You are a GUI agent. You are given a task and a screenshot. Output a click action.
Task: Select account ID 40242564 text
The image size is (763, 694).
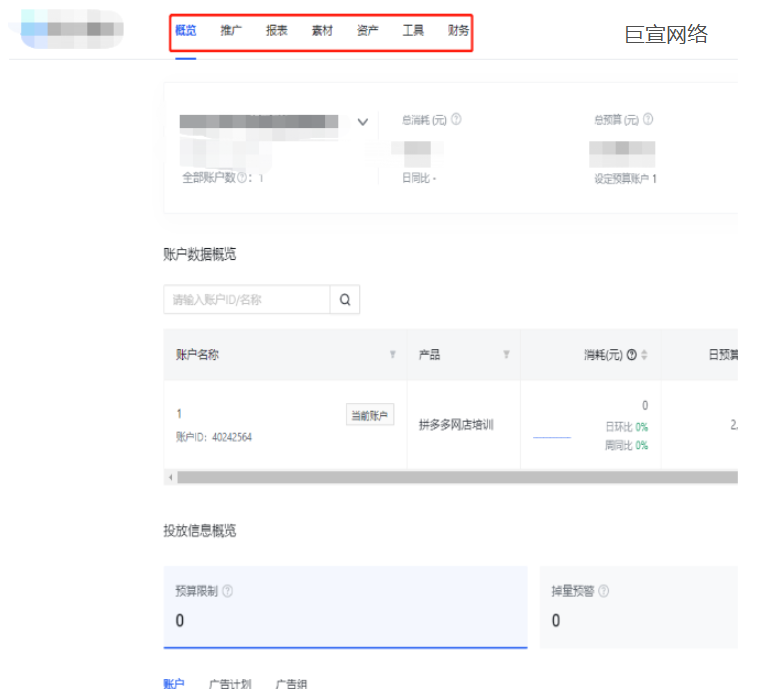(x=214, y=437)
